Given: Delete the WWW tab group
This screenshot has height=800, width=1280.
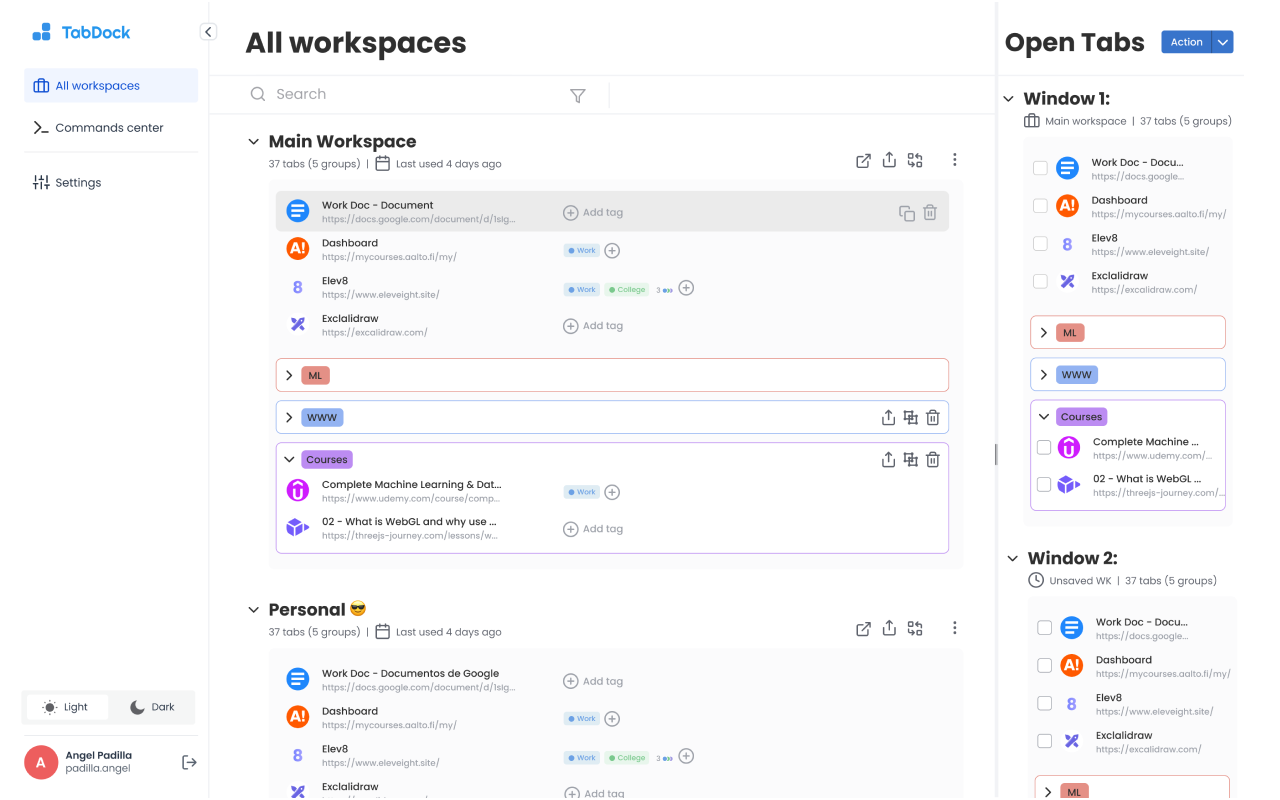Looking at the screenshot, I should (933, 417).
